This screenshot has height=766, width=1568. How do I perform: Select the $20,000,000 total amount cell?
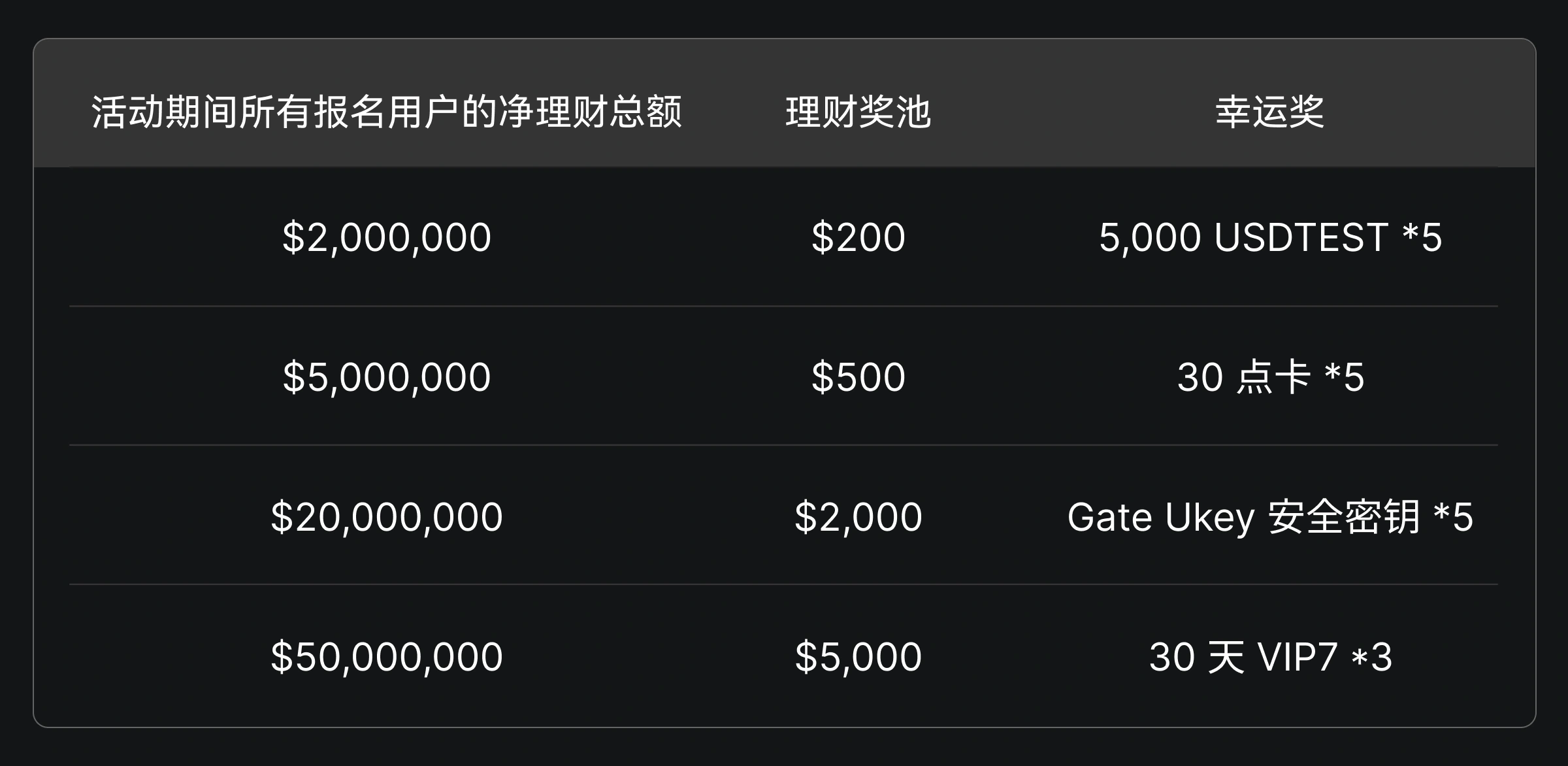(387, 517)
